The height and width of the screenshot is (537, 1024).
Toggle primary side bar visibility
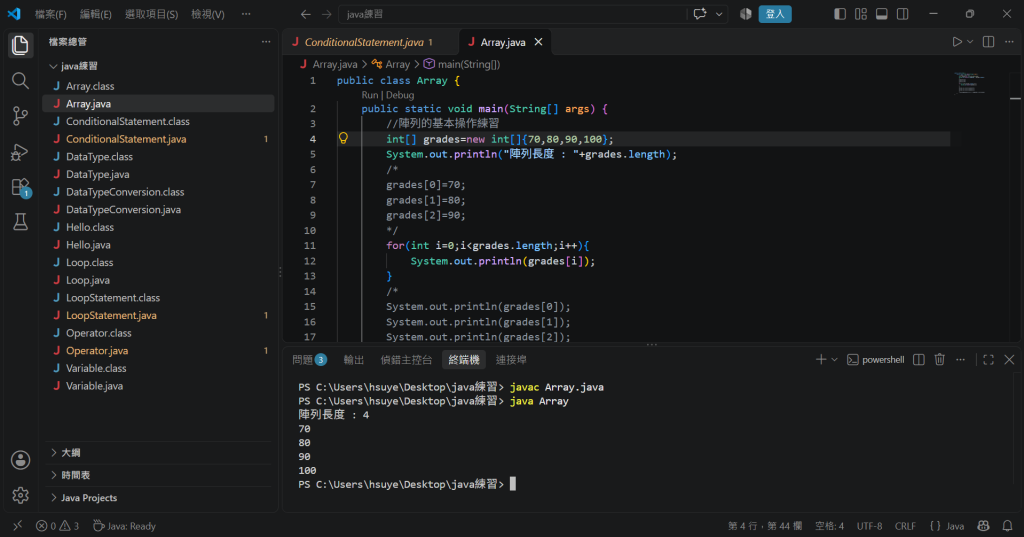840,14
